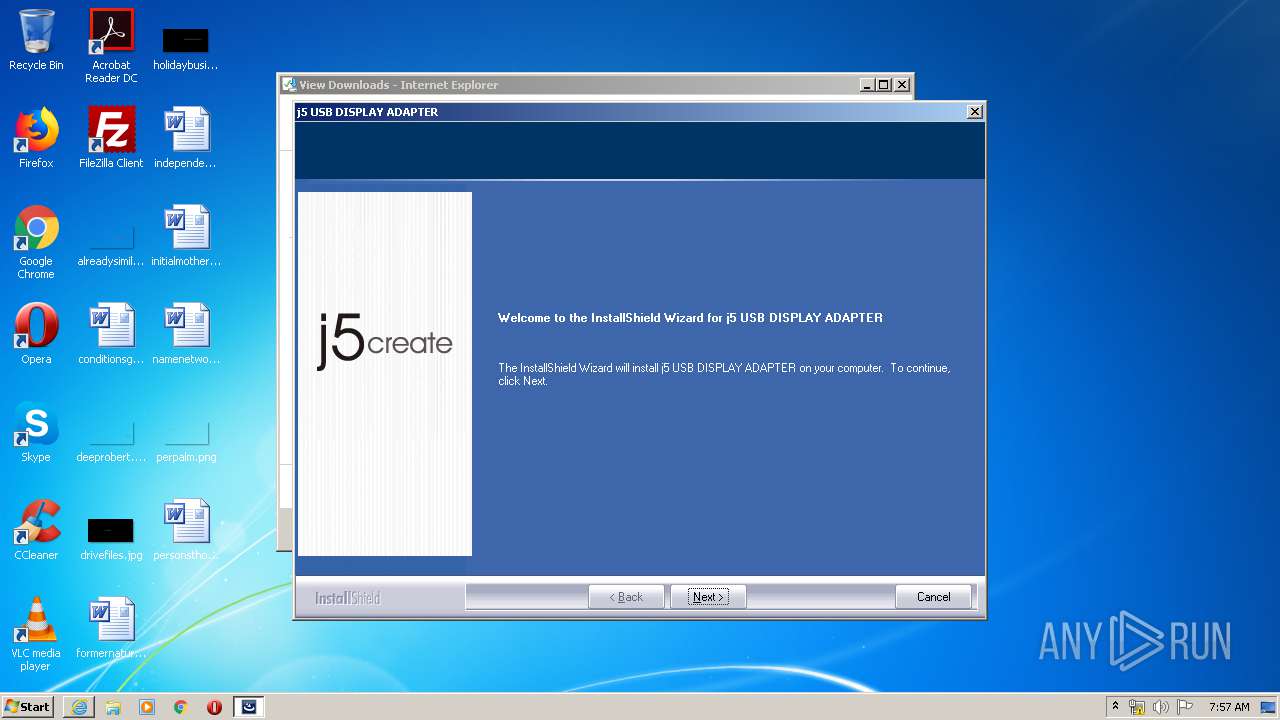Open the 7:57 AM taskbar clock

[1229, 707]
